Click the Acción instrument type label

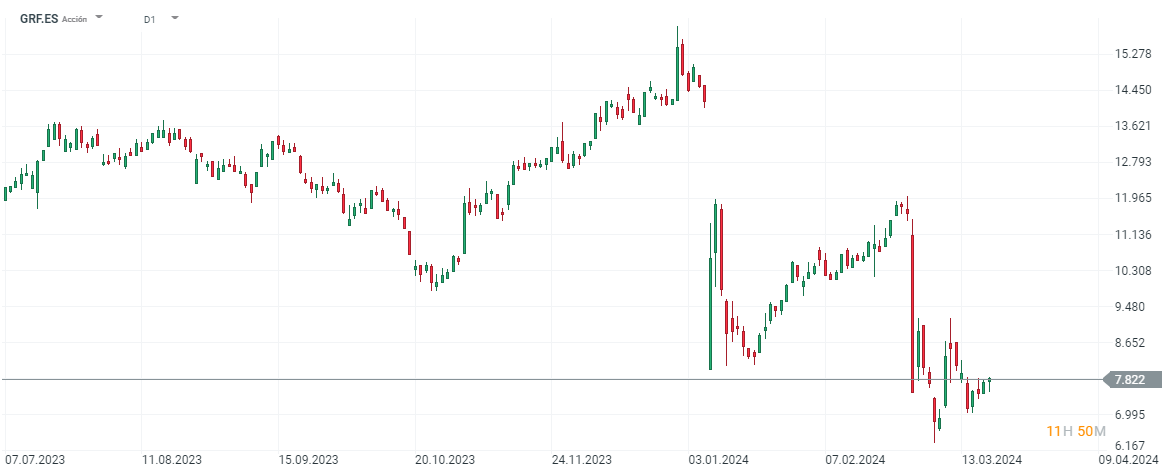coord(75,19)
